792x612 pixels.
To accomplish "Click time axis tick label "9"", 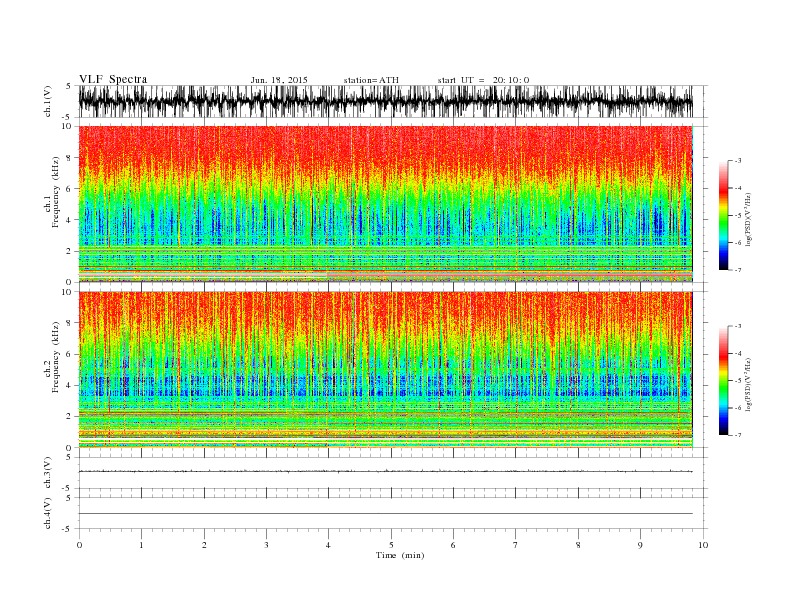I will (x=640, y=545).
